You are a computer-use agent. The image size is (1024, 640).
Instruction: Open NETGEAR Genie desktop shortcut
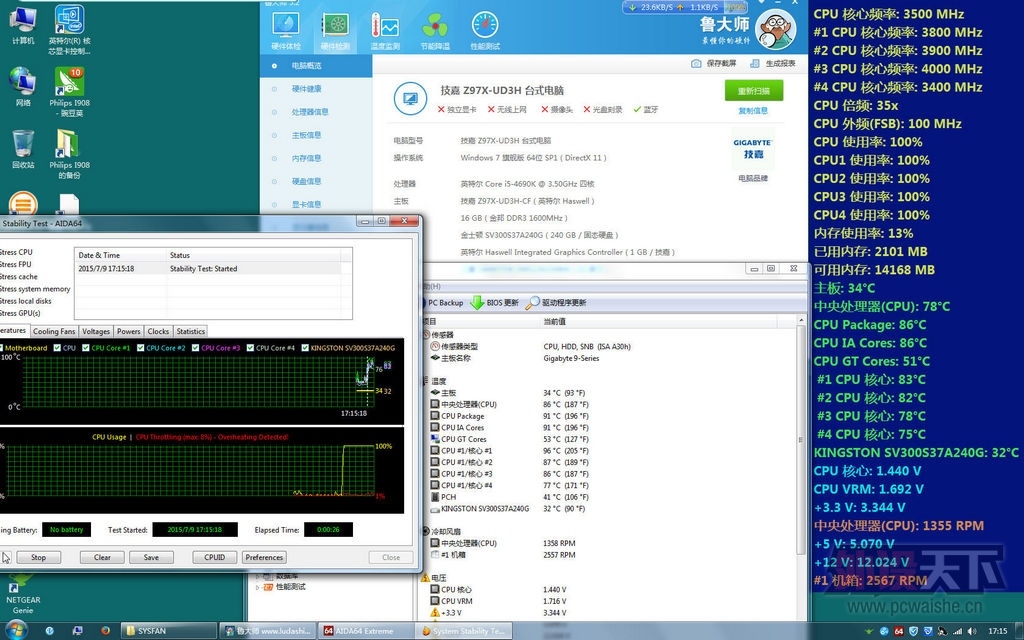(23, 594)
